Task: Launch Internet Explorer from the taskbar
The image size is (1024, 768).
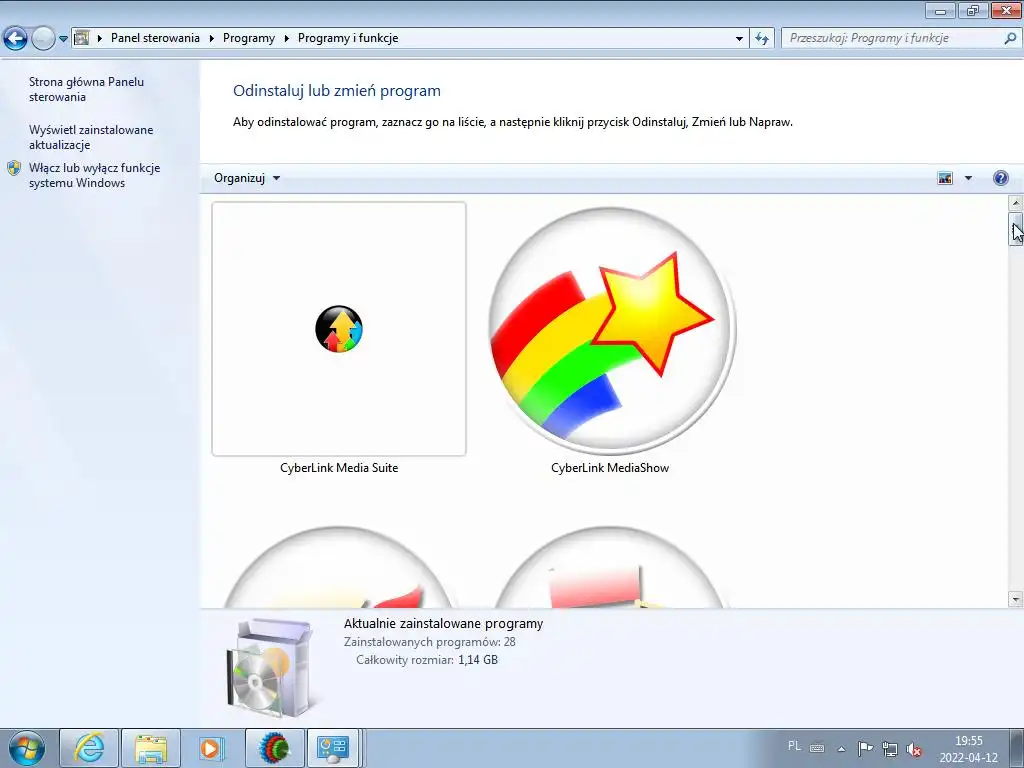Action: [x=89, y=748]
